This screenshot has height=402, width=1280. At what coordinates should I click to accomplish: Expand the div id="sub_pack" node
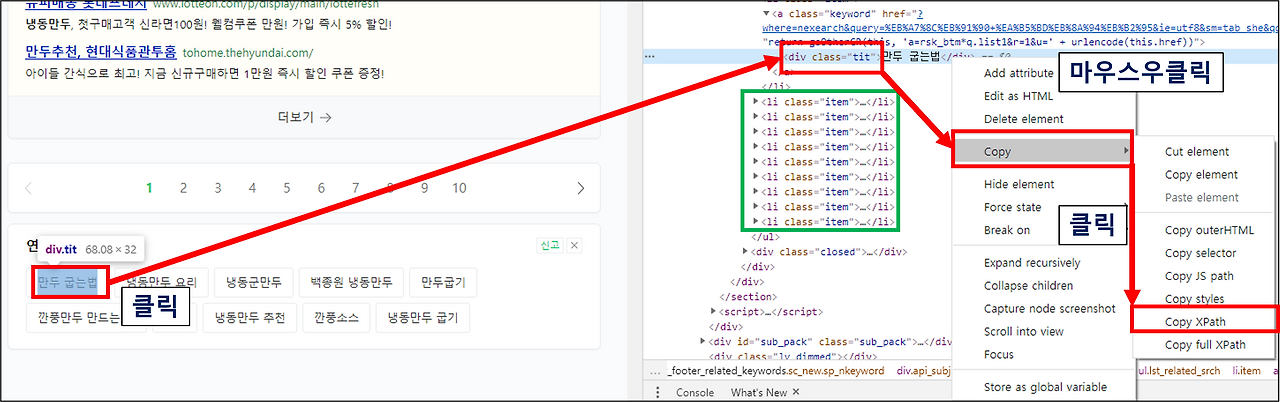click(x=703, y=342)
